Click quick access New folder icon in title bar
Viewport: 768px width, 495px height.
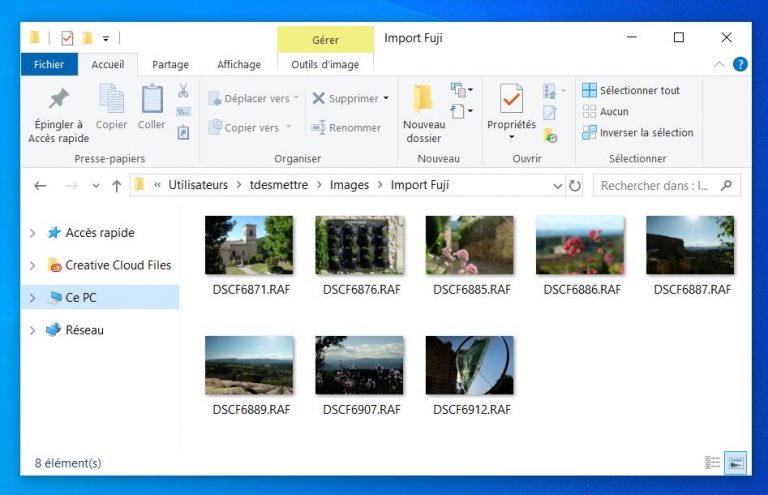[x=87, y=38]
